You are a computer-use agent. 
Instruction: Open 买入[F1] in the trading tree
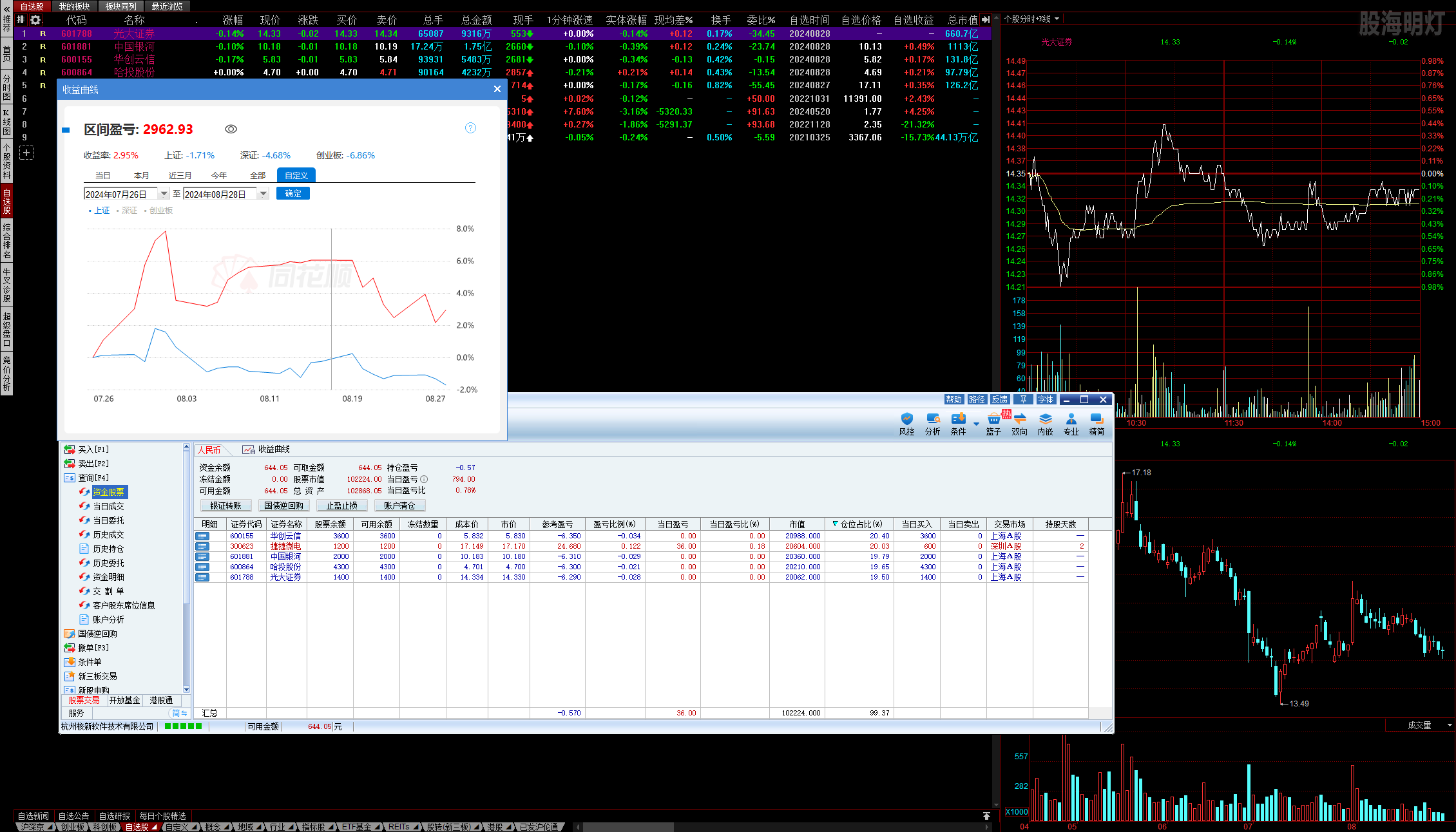(93, 449)
